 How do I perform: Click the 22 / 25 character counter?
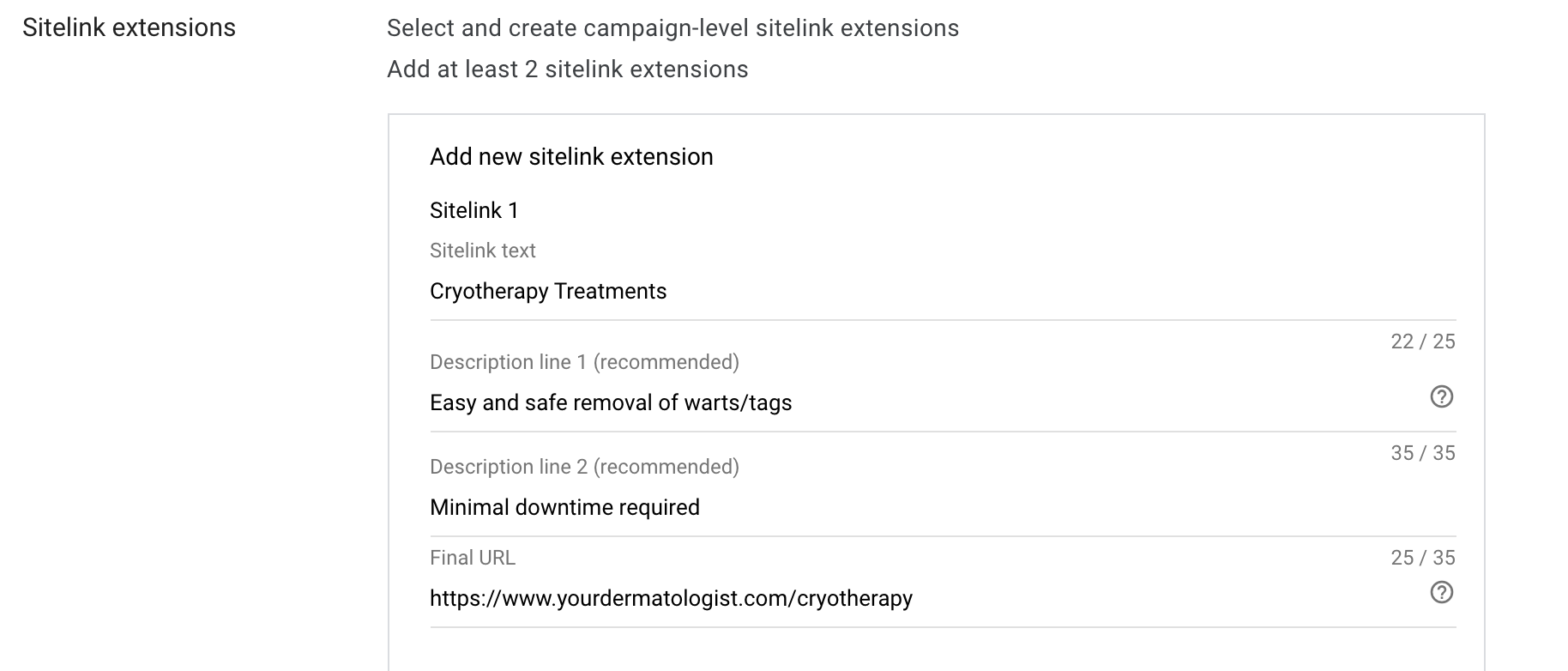tap(1422, 342)
